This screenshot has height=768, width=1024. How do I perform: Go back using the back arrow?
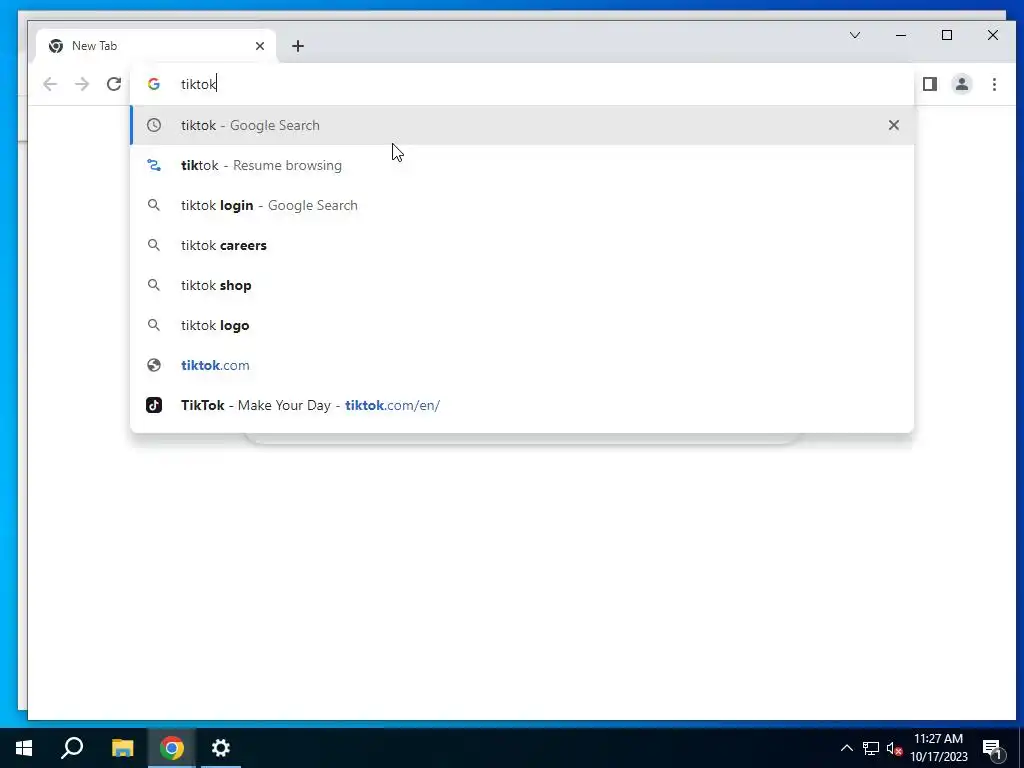(x=50, y=84)
